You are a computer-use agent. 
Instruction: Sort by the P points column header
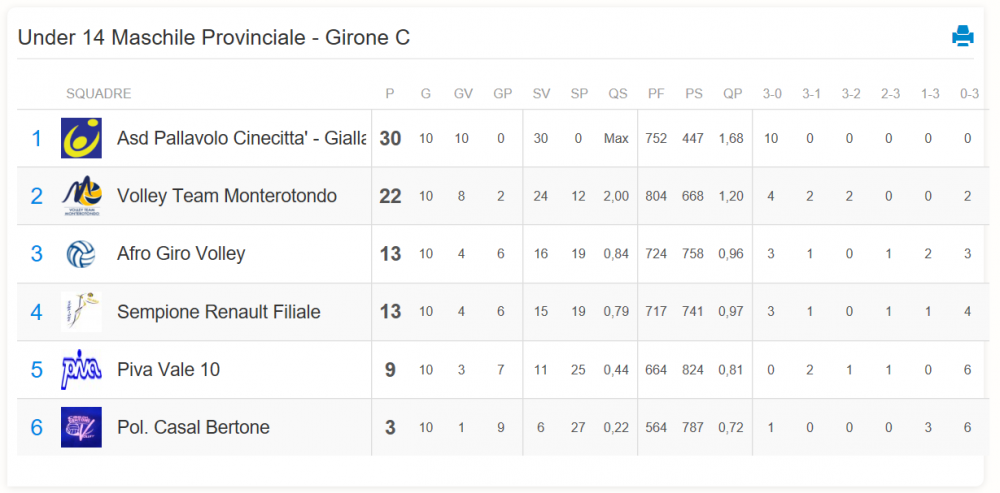pos(390,94)
